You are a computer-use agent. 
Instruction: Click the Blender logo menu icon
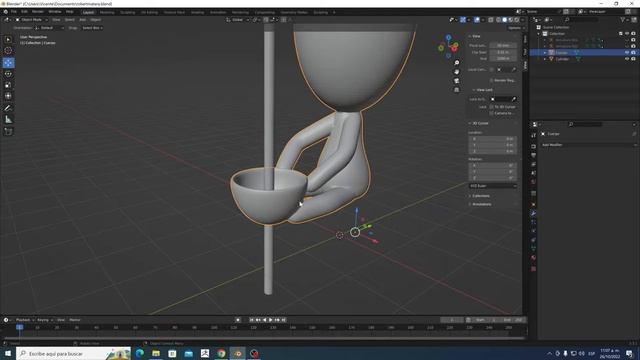[5, 12]
